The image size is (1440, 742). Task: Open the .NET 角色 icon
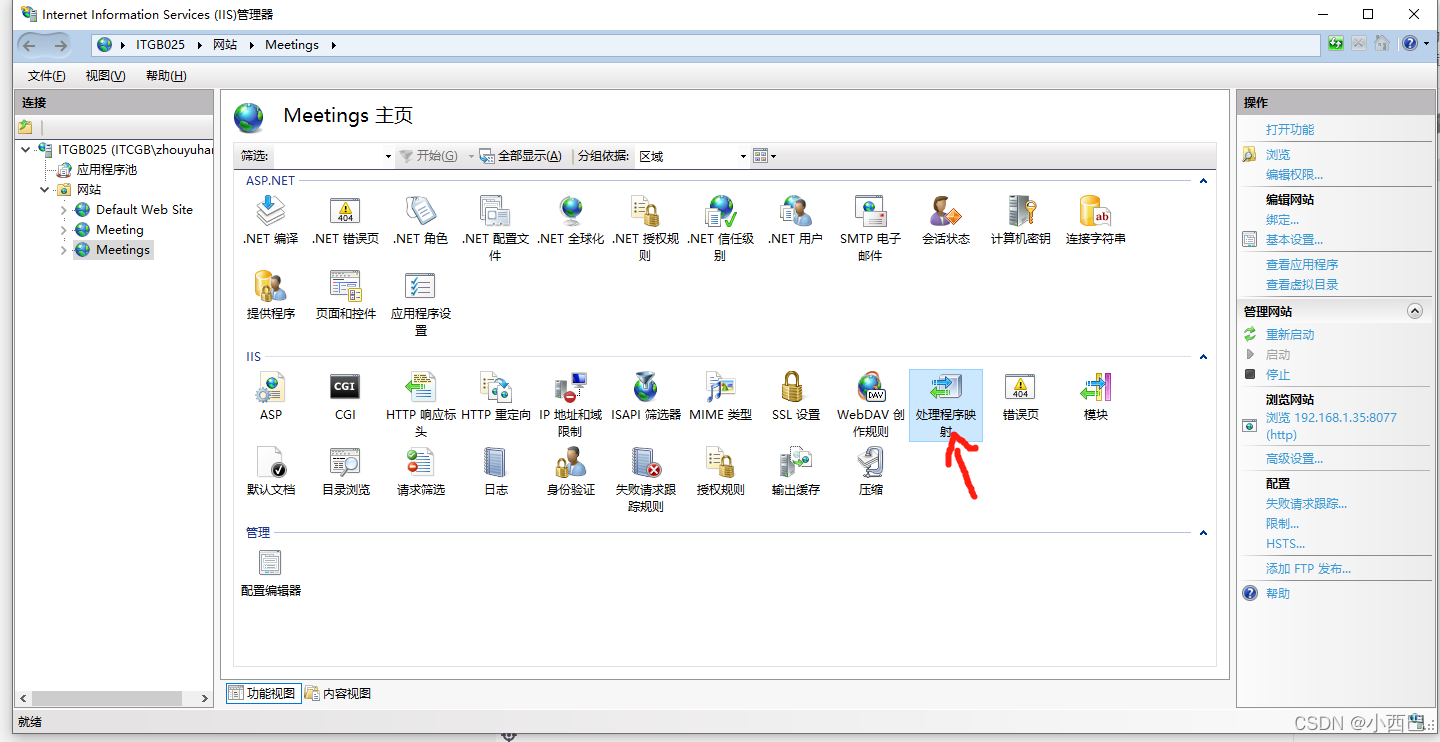pos(420,220)
